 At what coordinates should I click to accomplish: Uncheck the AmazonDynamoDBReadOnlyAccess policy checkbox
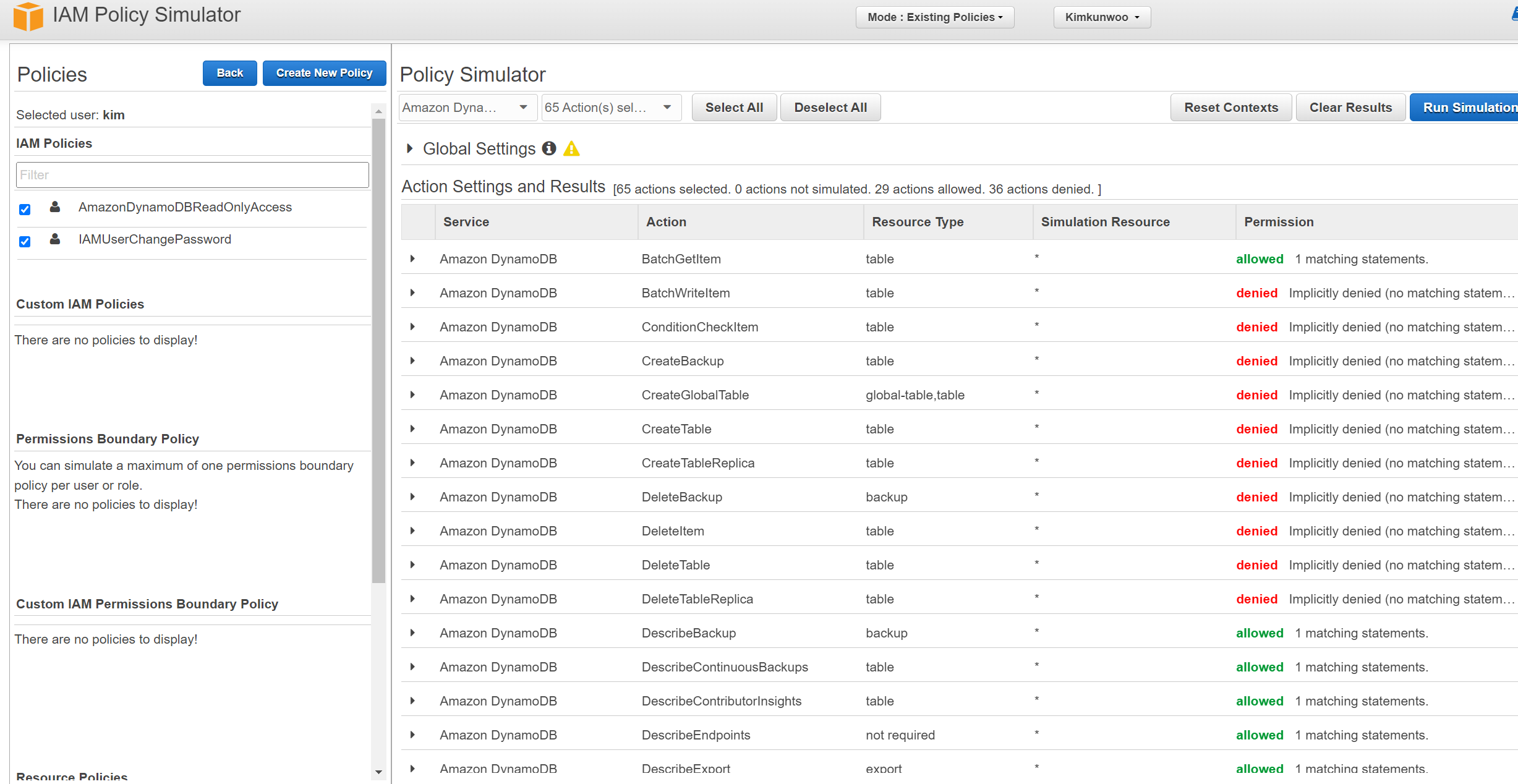25,210
